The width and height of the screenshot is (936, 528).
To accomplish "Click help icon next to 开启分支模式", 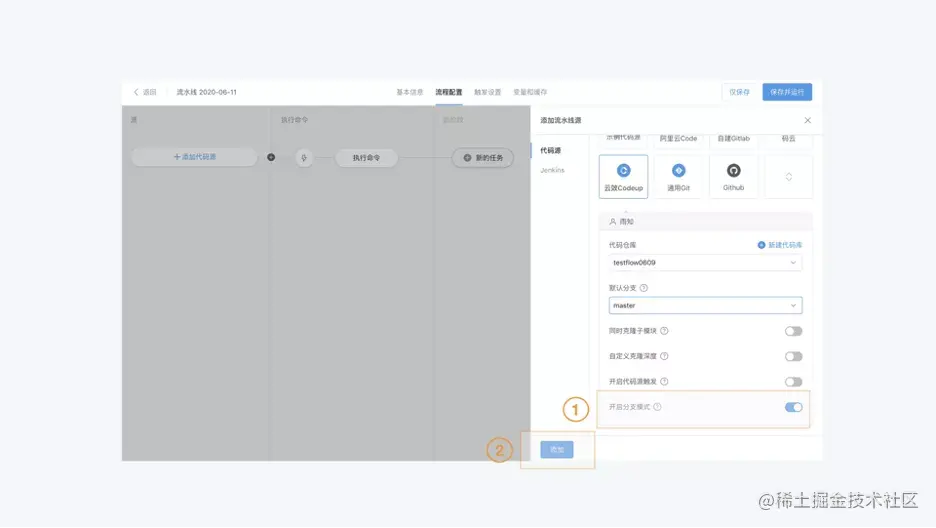I will click(x=657, y=407).
